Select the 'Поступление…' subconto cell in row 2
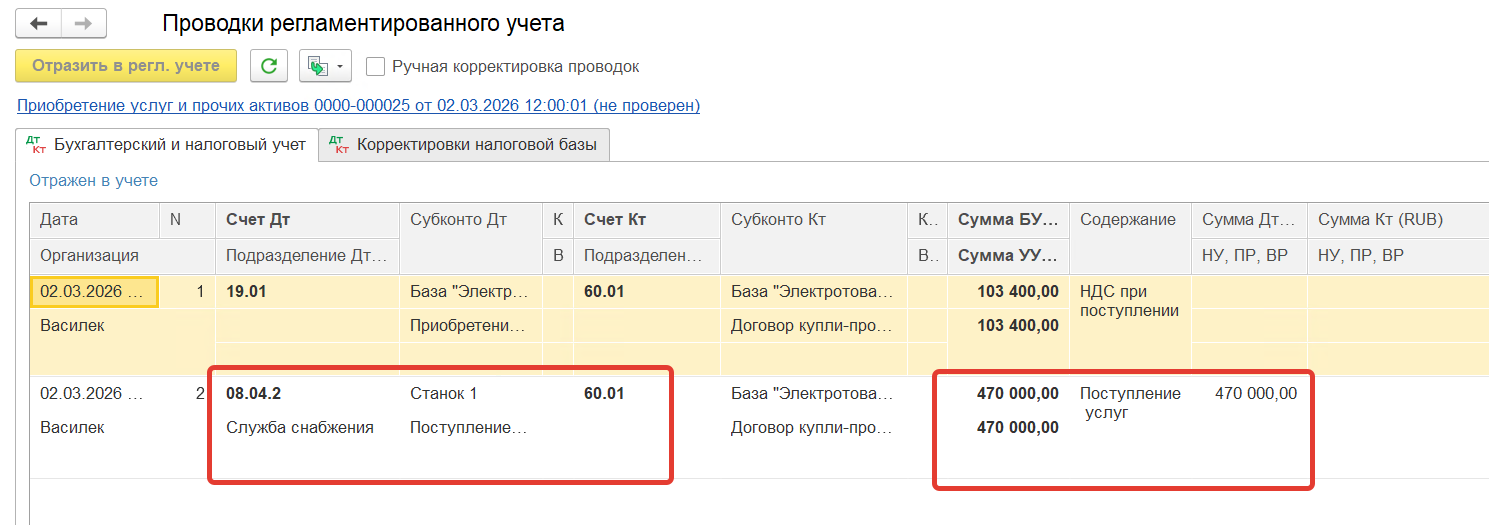This screenshot has width=1489, height=525. (x=471, y=428)
